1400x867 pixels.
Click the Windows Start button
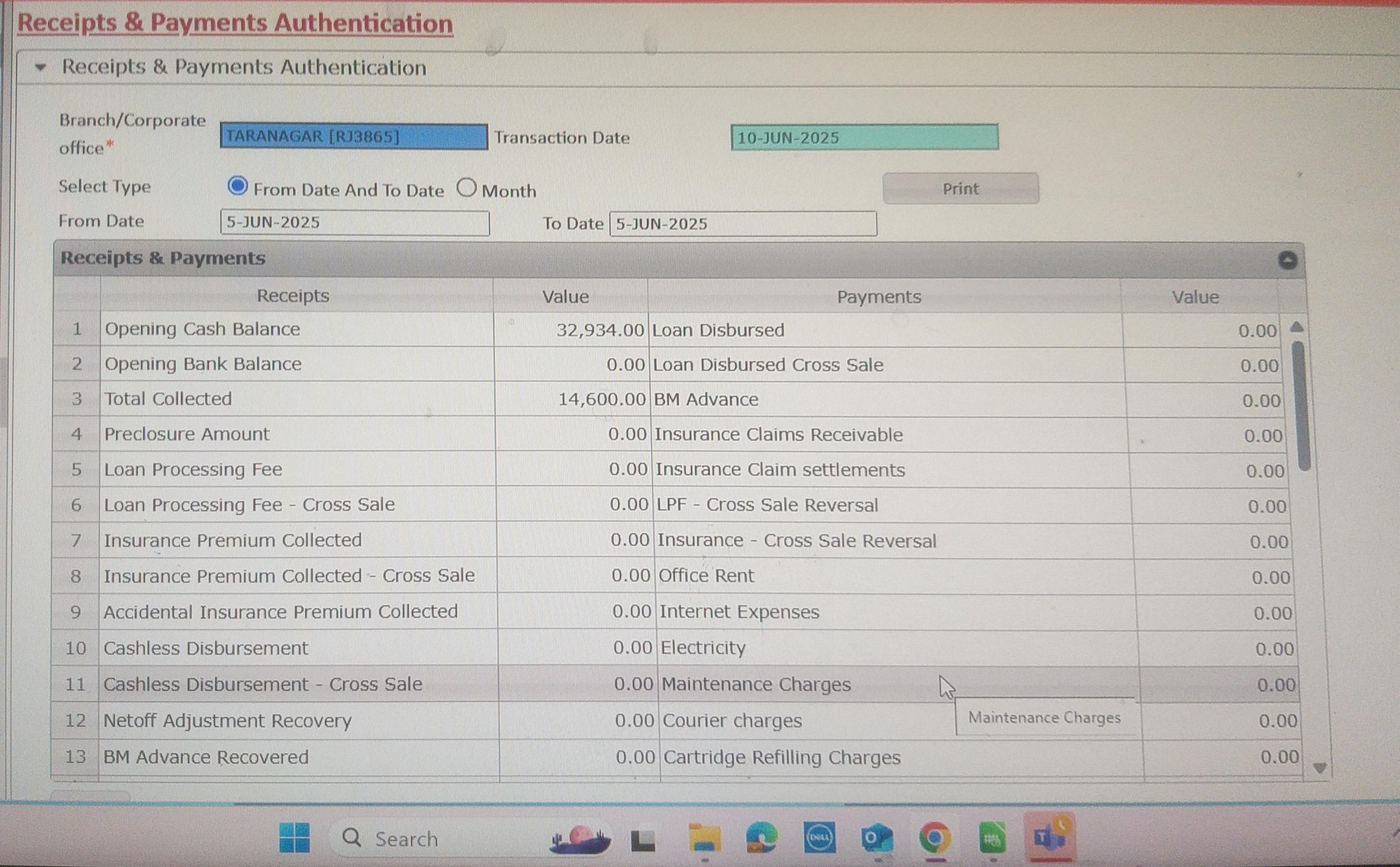[294, 838]
